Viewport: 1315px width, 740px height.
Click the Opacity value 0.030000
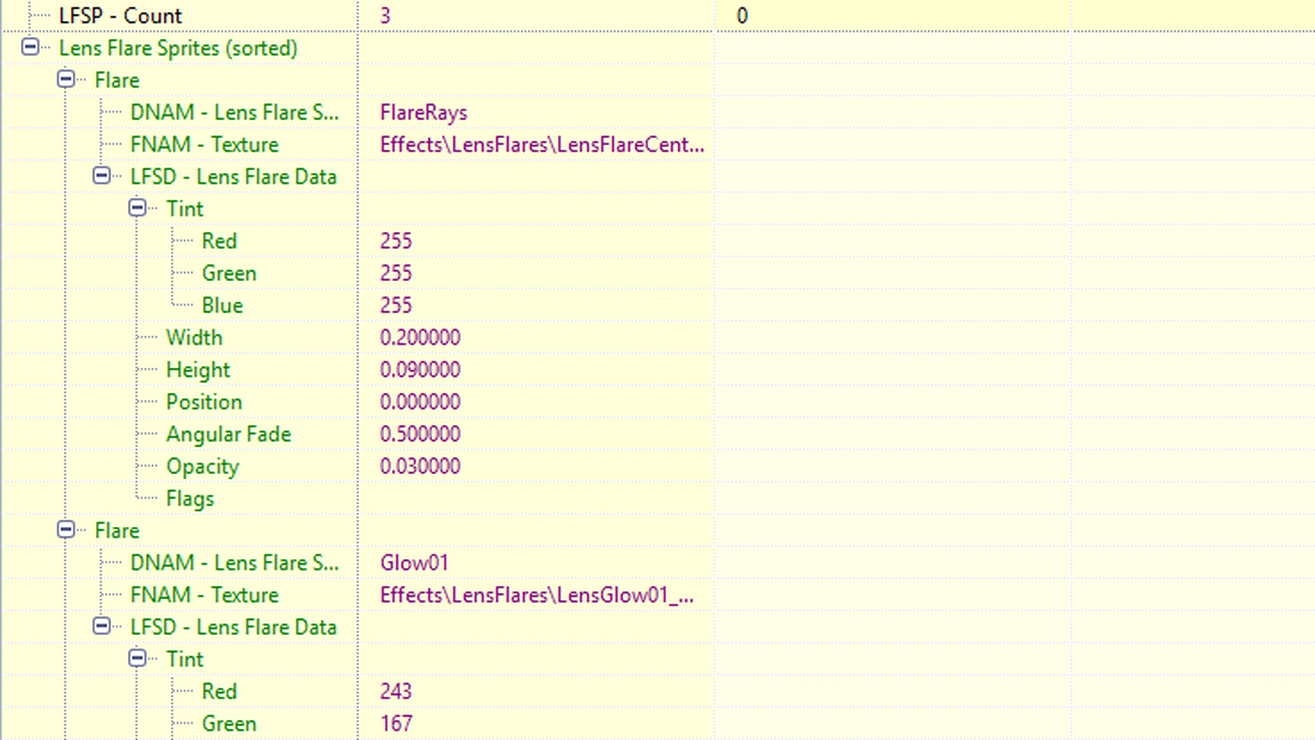coord(420,466)
